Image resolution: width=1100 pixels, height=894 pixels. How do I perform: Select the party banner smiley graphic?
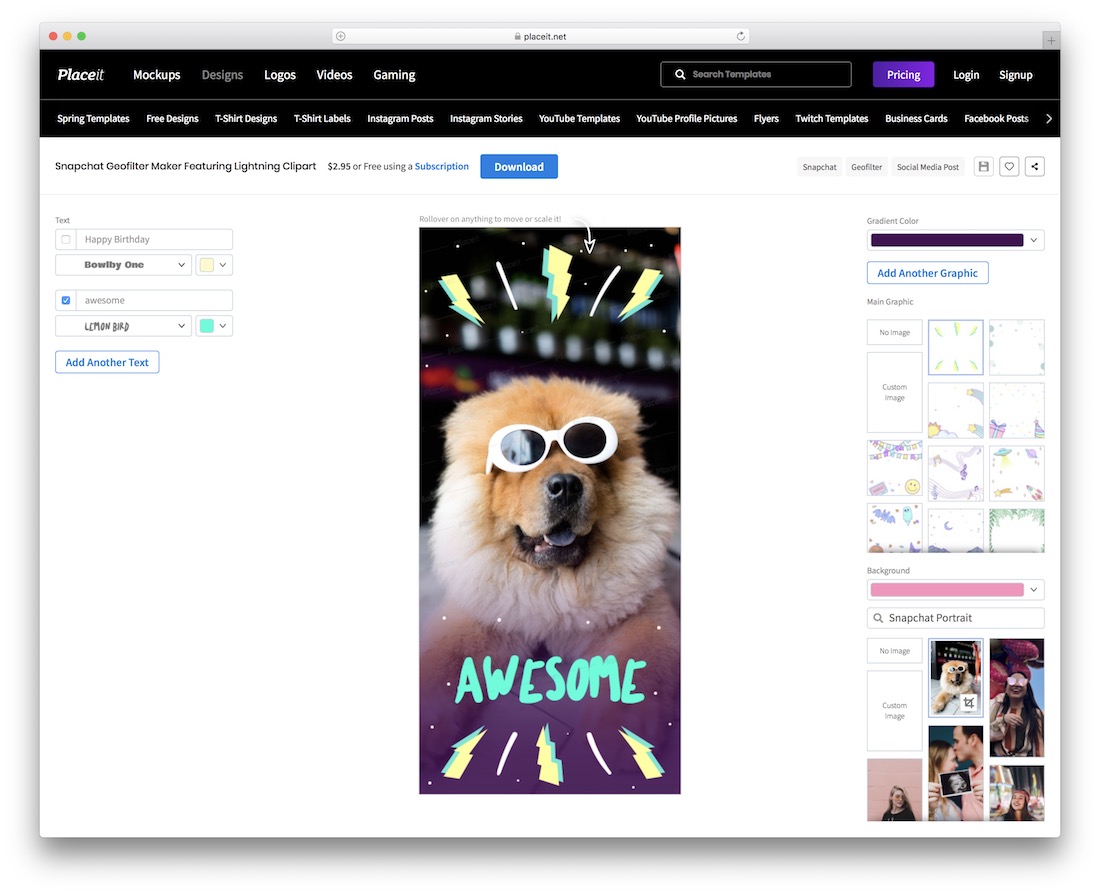pyautogui.click(x=894, y=469)
